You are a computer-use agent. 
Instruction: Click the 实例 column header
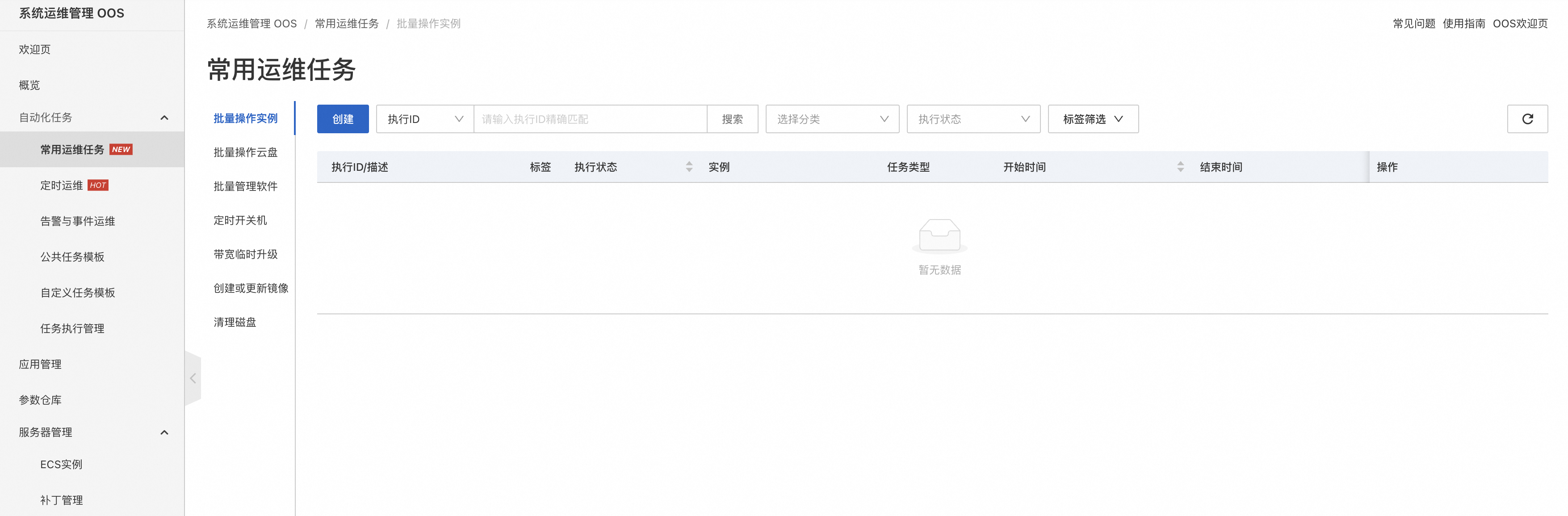click(x=719, y=167)
